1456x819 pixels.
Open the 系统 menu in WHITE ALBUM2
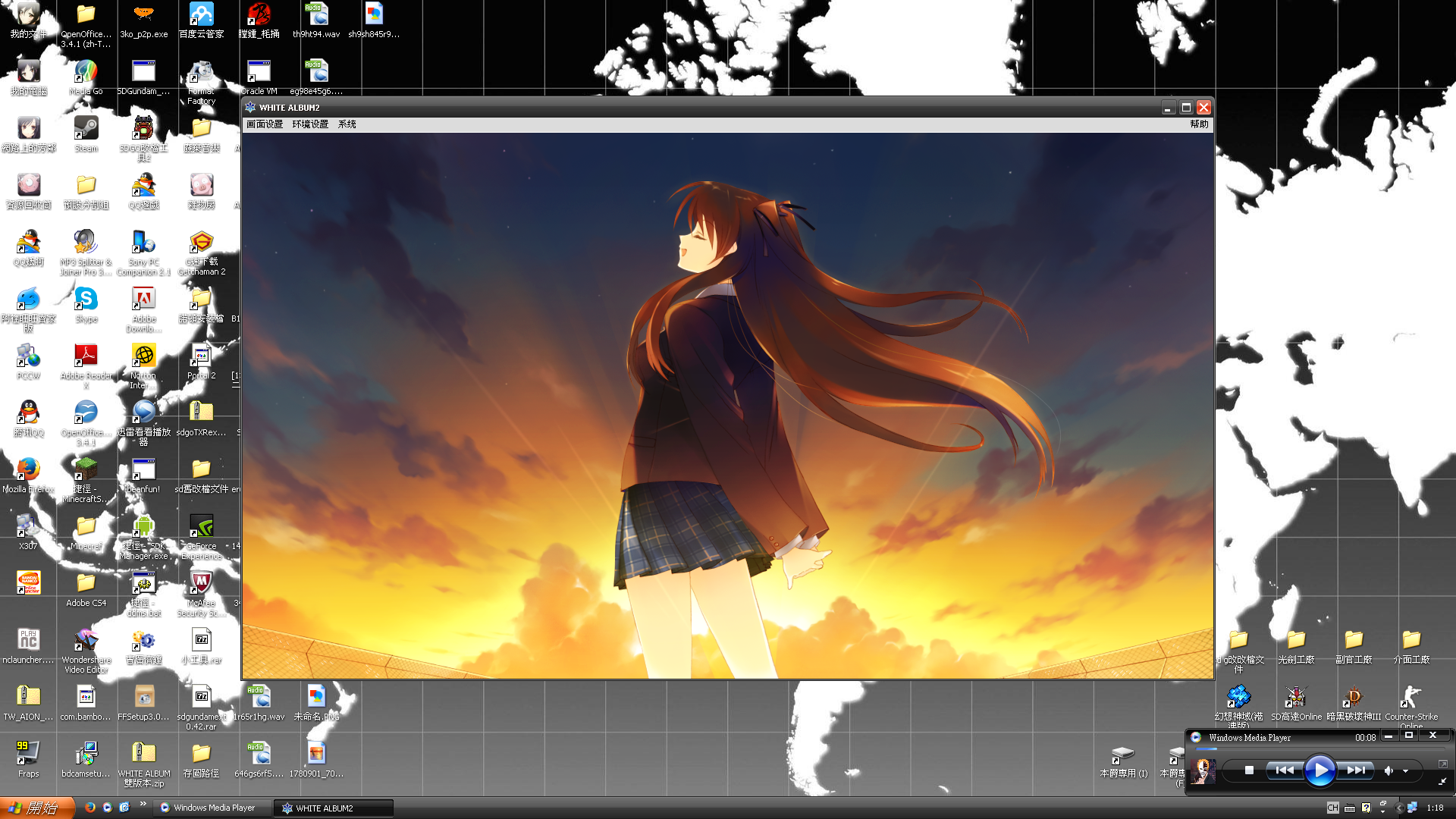point(346,124)
